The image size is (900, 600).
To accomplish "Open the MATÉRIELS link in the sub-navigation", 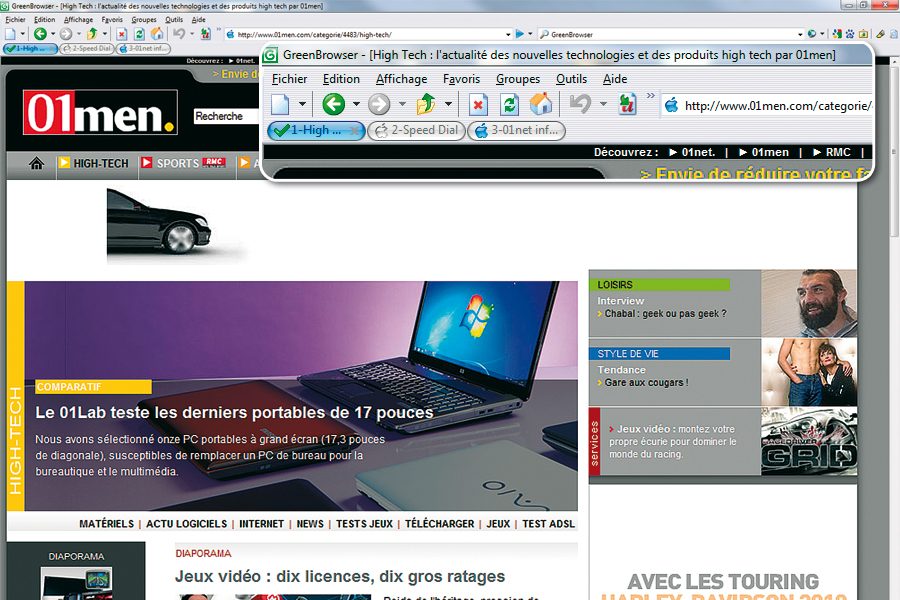I will [x=106, y=524].
